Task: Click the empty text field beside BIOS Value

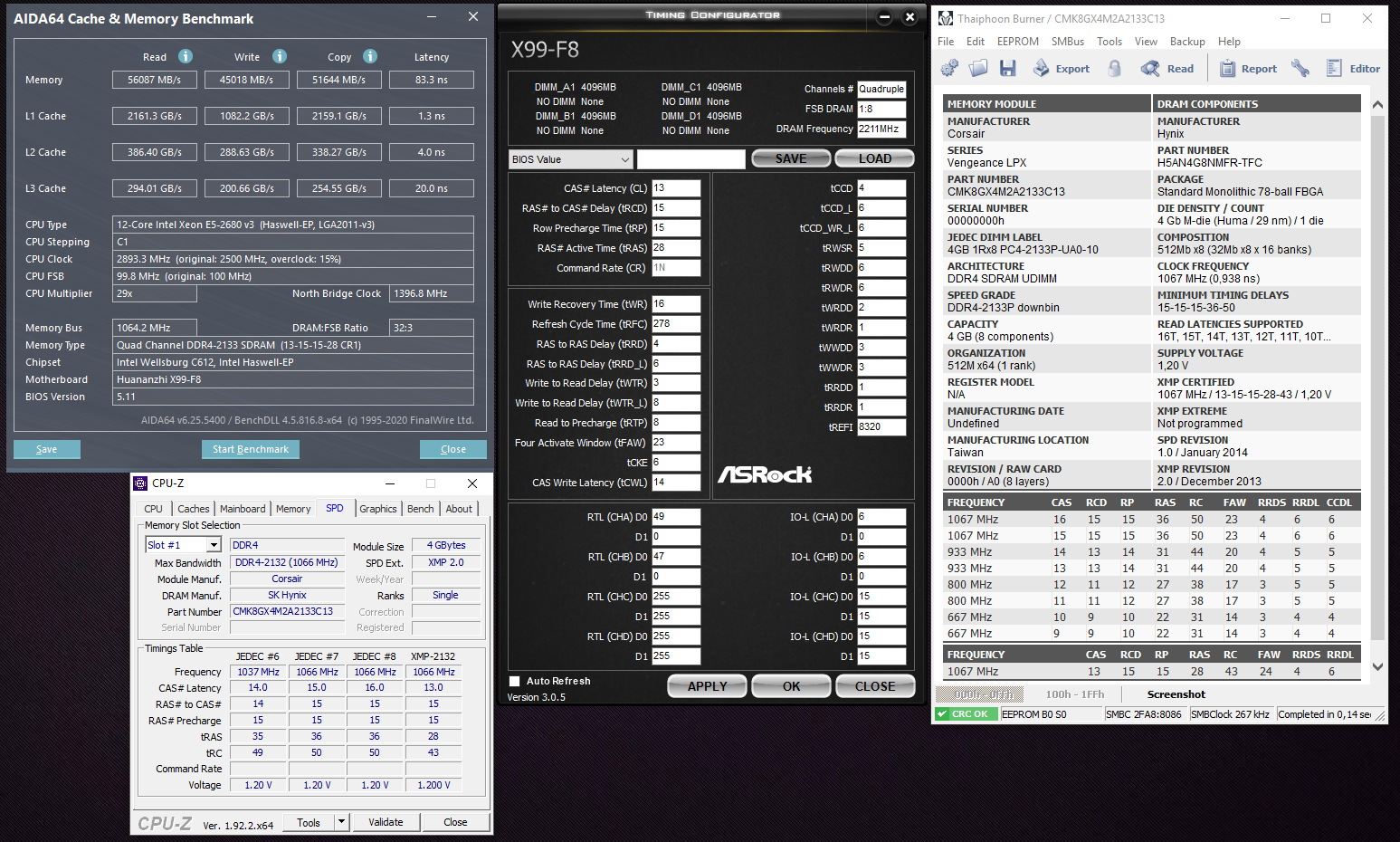Action: pos(691,159)
